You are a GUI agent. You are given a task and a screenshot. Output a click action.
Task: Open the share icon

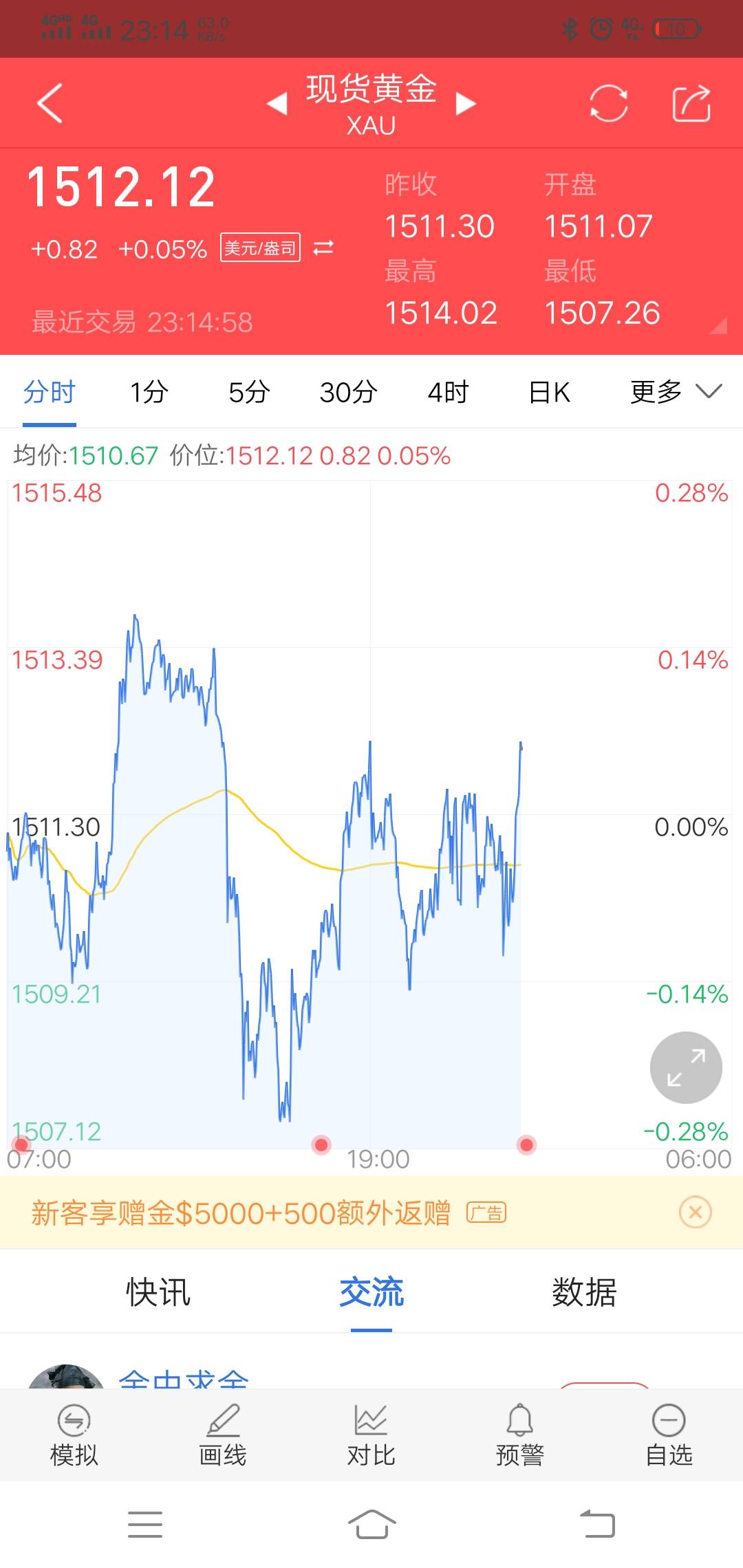(691, 103)
